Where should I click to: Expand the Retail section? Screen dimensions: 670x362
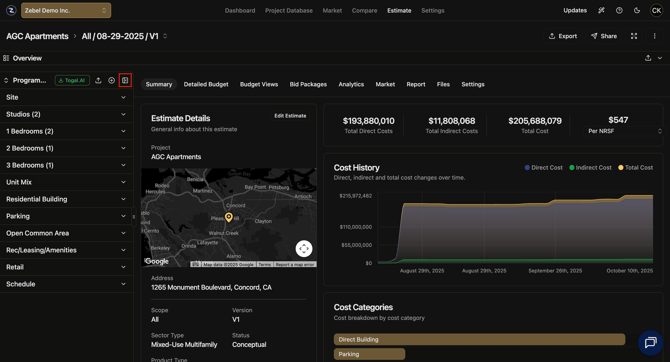click(x=66, y=267)
